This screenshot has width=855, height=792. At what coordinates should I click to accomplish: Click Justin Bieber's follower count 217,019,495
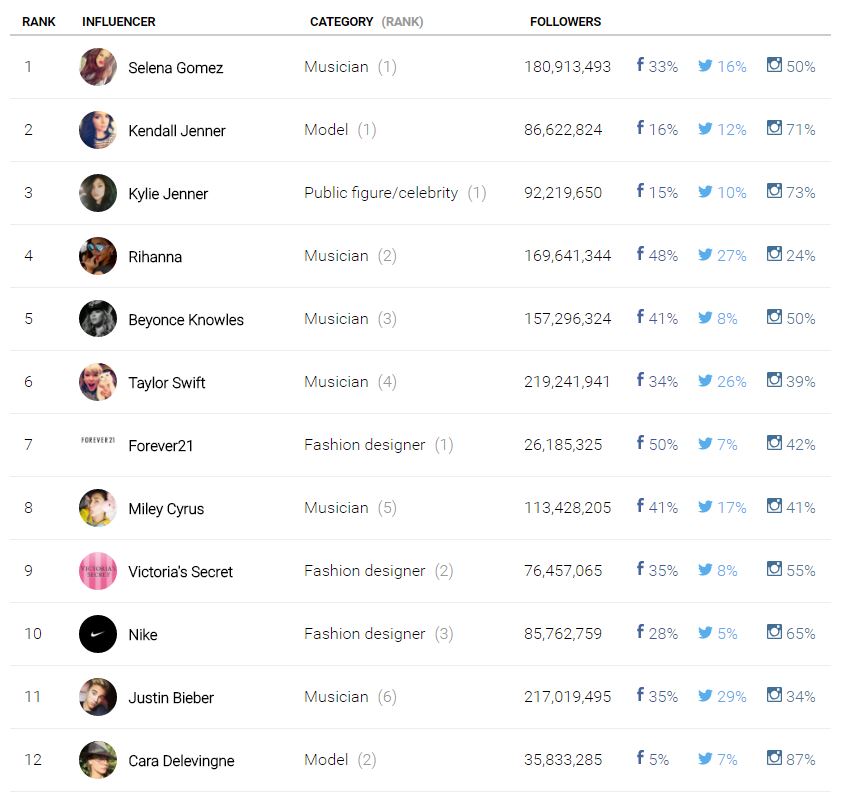[567, 697]
